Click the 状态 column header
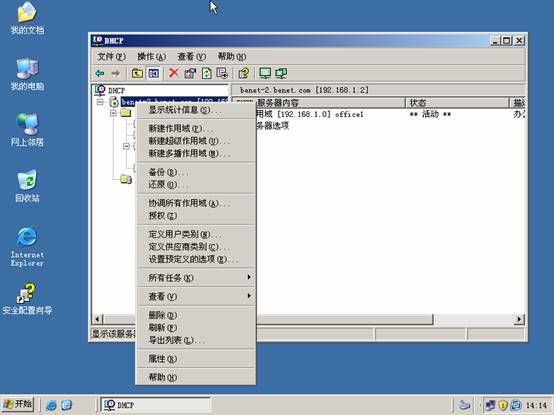 click(x=457, y=103)
